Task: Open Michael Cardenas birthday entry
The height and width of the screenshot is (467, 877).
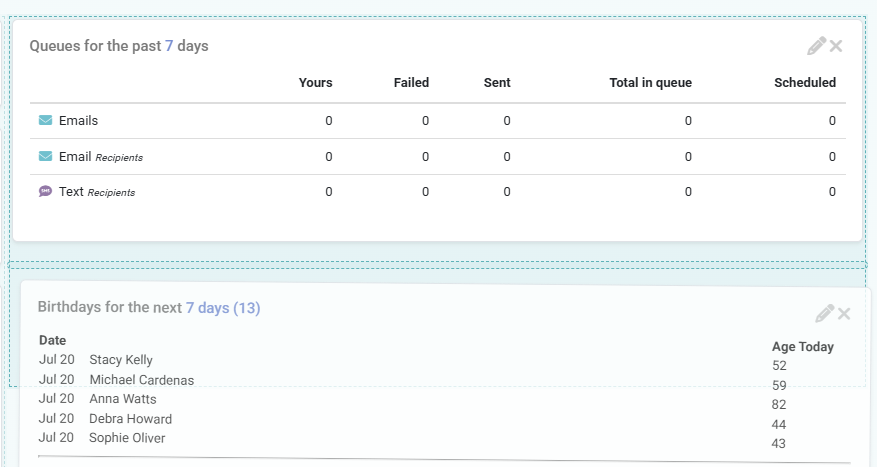Action: tap(142, 380)
